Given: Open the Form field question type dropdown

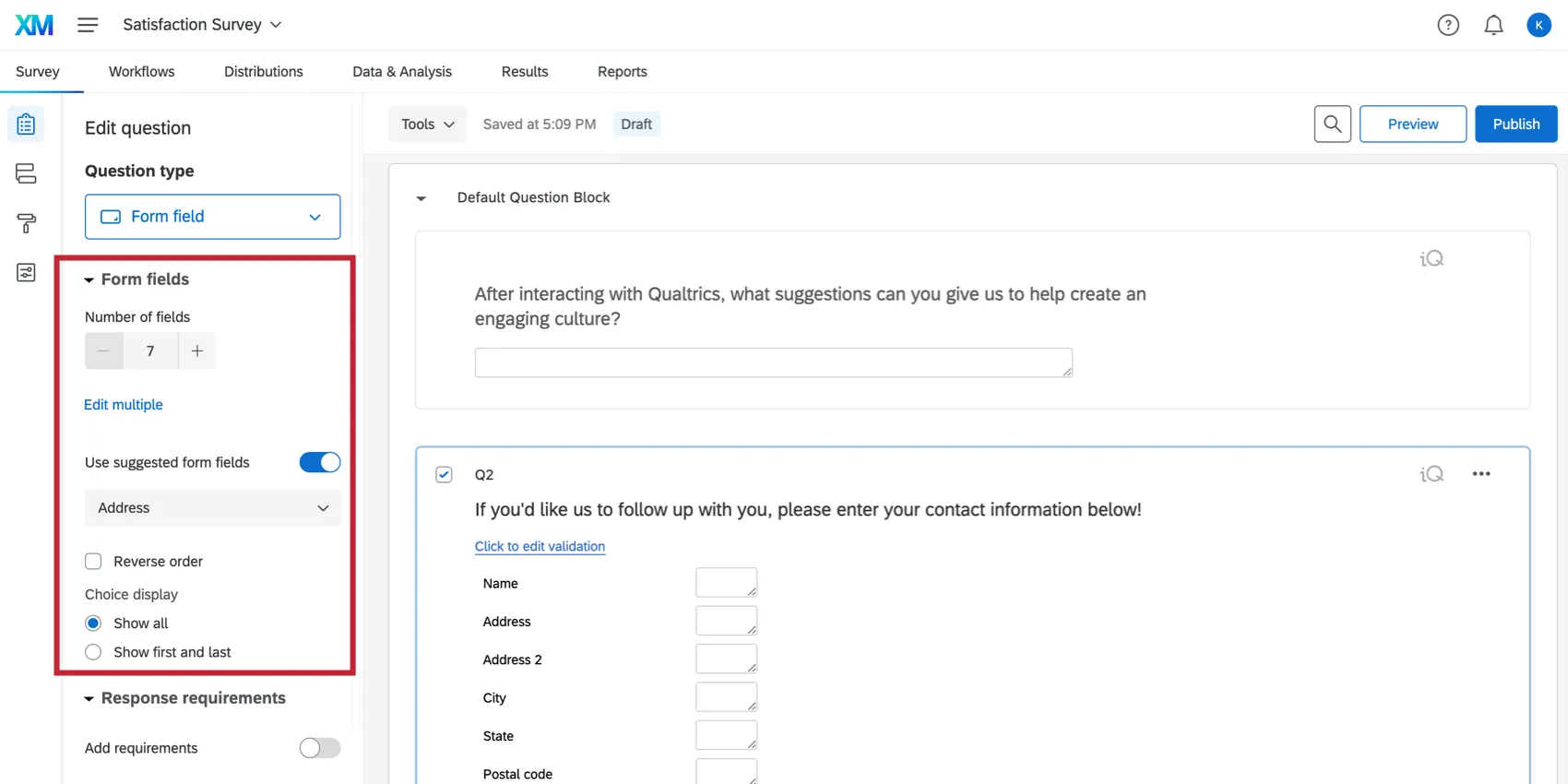Looking at the screenshot, I should coord(212,217).
